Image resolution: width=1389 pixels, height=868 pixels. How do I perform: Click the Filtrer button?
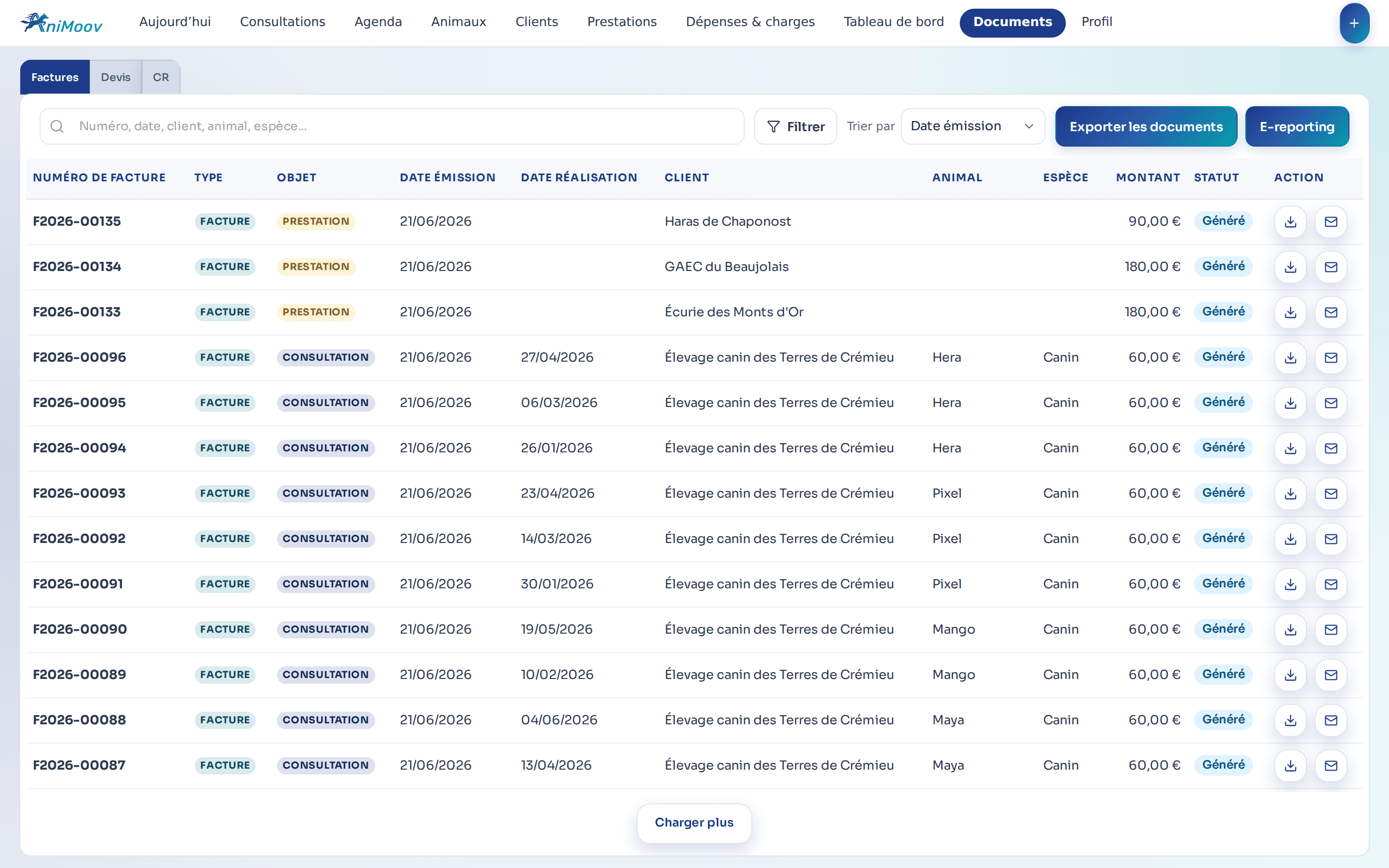click(795, 126)
